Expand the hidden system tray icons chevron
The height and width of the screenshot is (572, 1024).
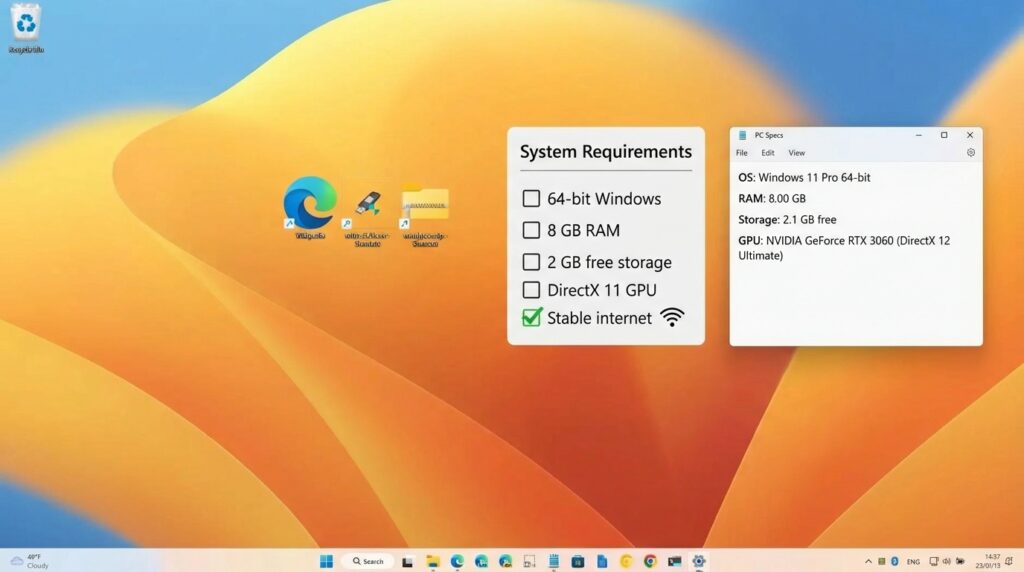[x=868, y=561]
